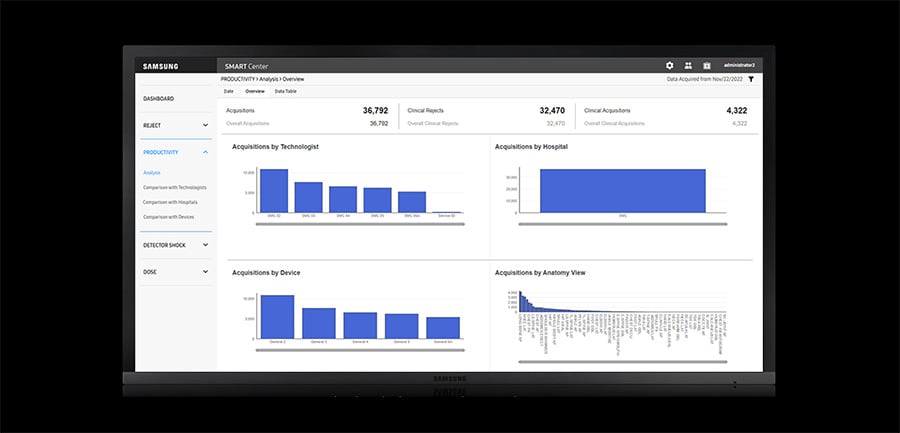Click the DOSE sidebar menu label
Viewport: 900px width, 433px height.
[x=149, y=272]
